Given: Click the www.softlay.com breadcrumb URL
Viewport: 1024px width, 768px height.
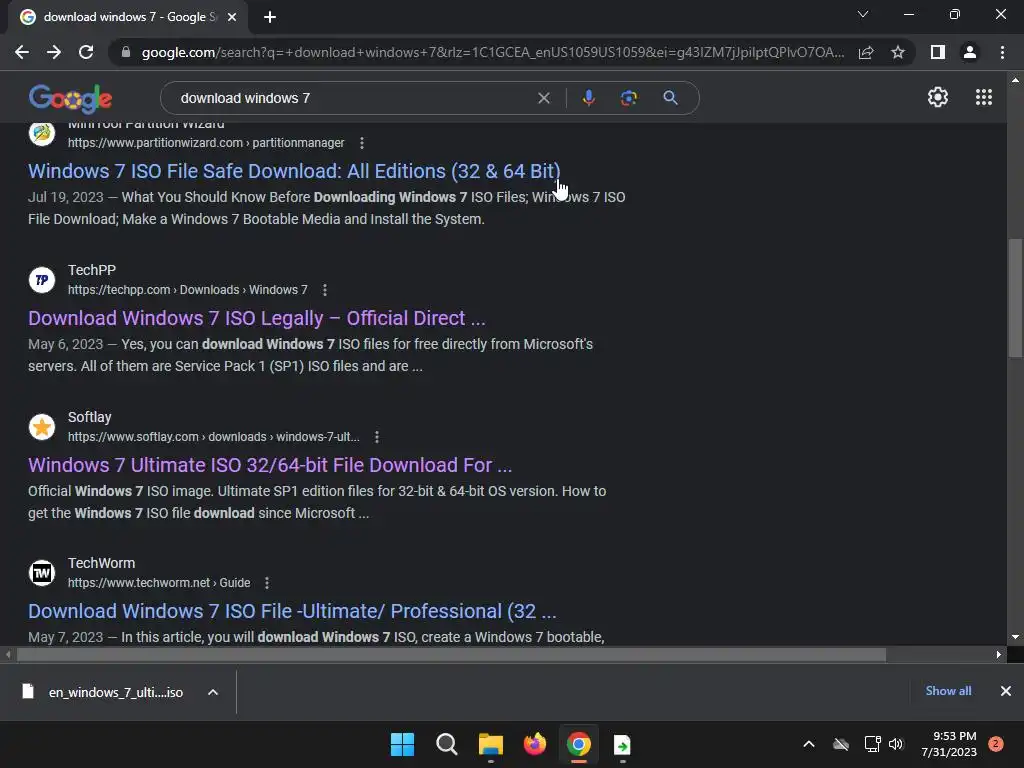Looking at the screenshot, I should point(214,437).
